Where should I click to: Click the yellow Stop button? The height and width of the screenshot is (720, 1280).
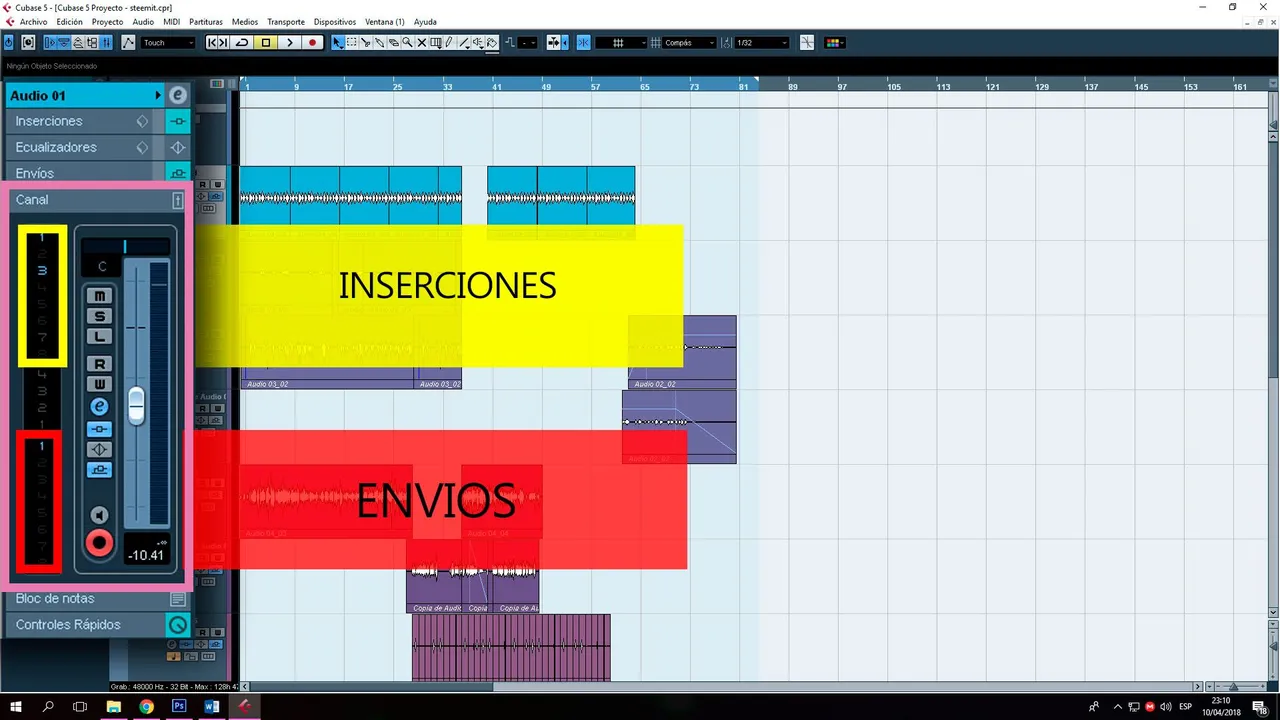(266, 42)
